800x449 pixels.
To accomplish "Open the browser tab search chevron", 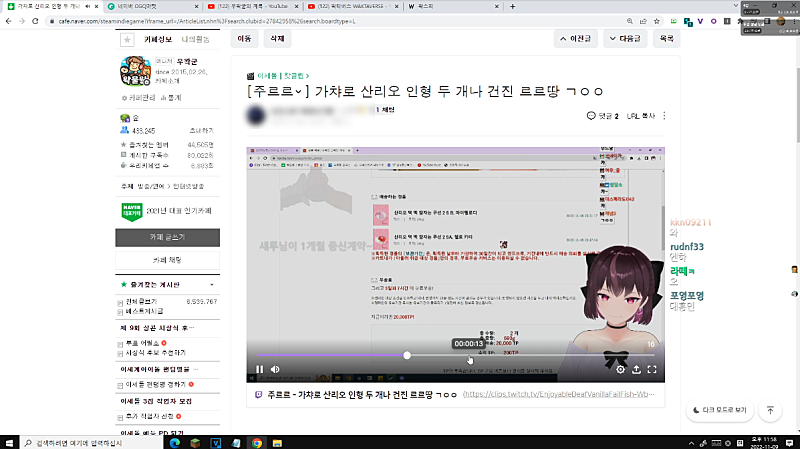I will (x=735, y=6).
